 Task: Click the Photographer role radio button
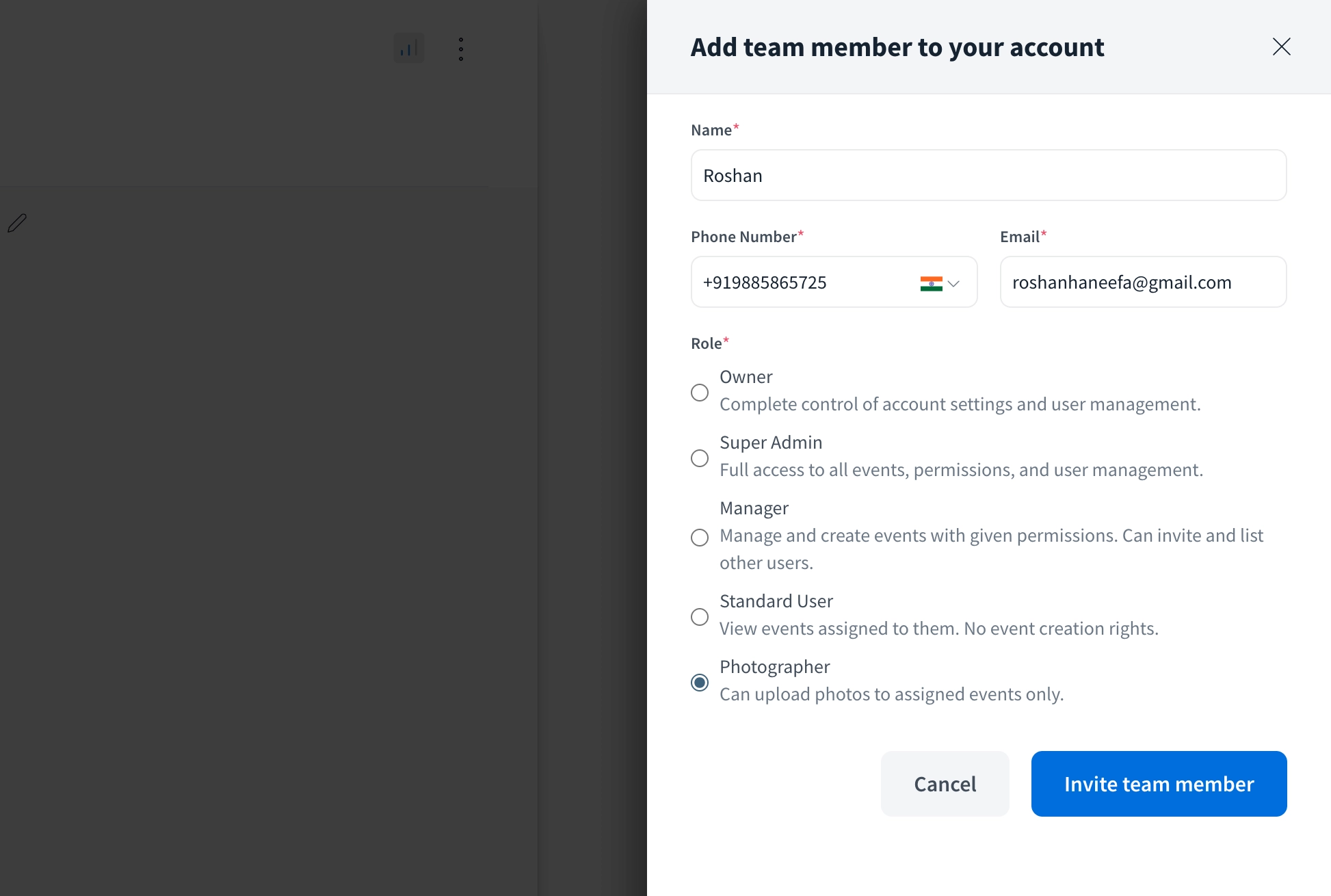click(x=700, y=683)
